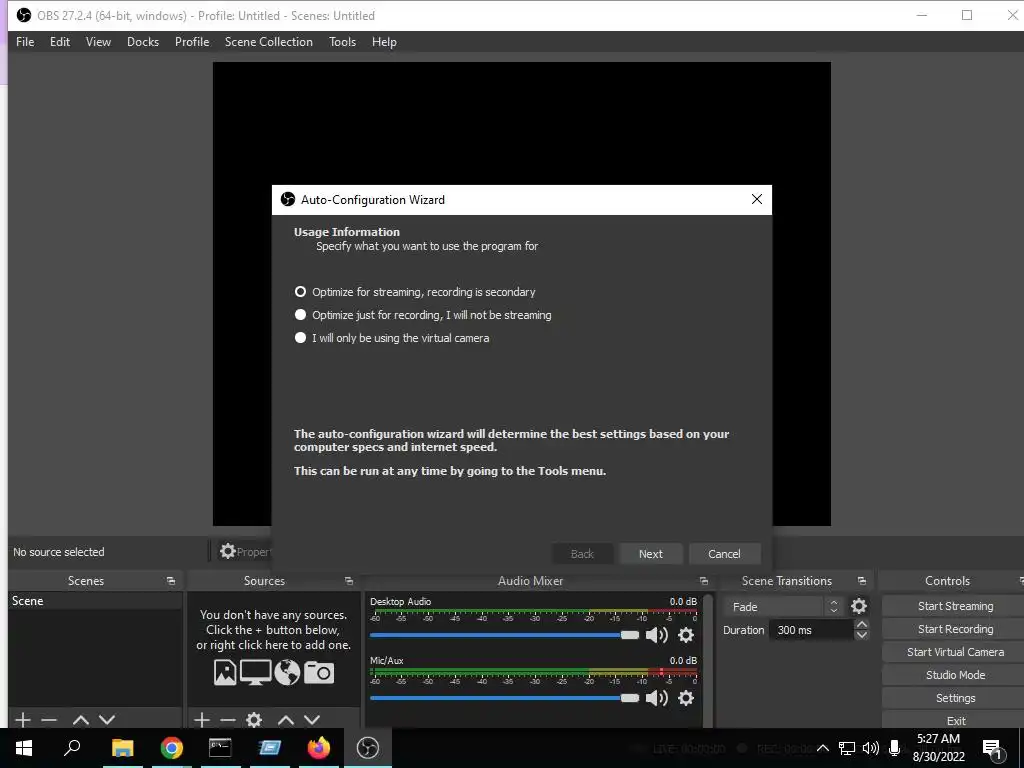
Task: Select Scene in Scenes list
Action: pos(95,601)
